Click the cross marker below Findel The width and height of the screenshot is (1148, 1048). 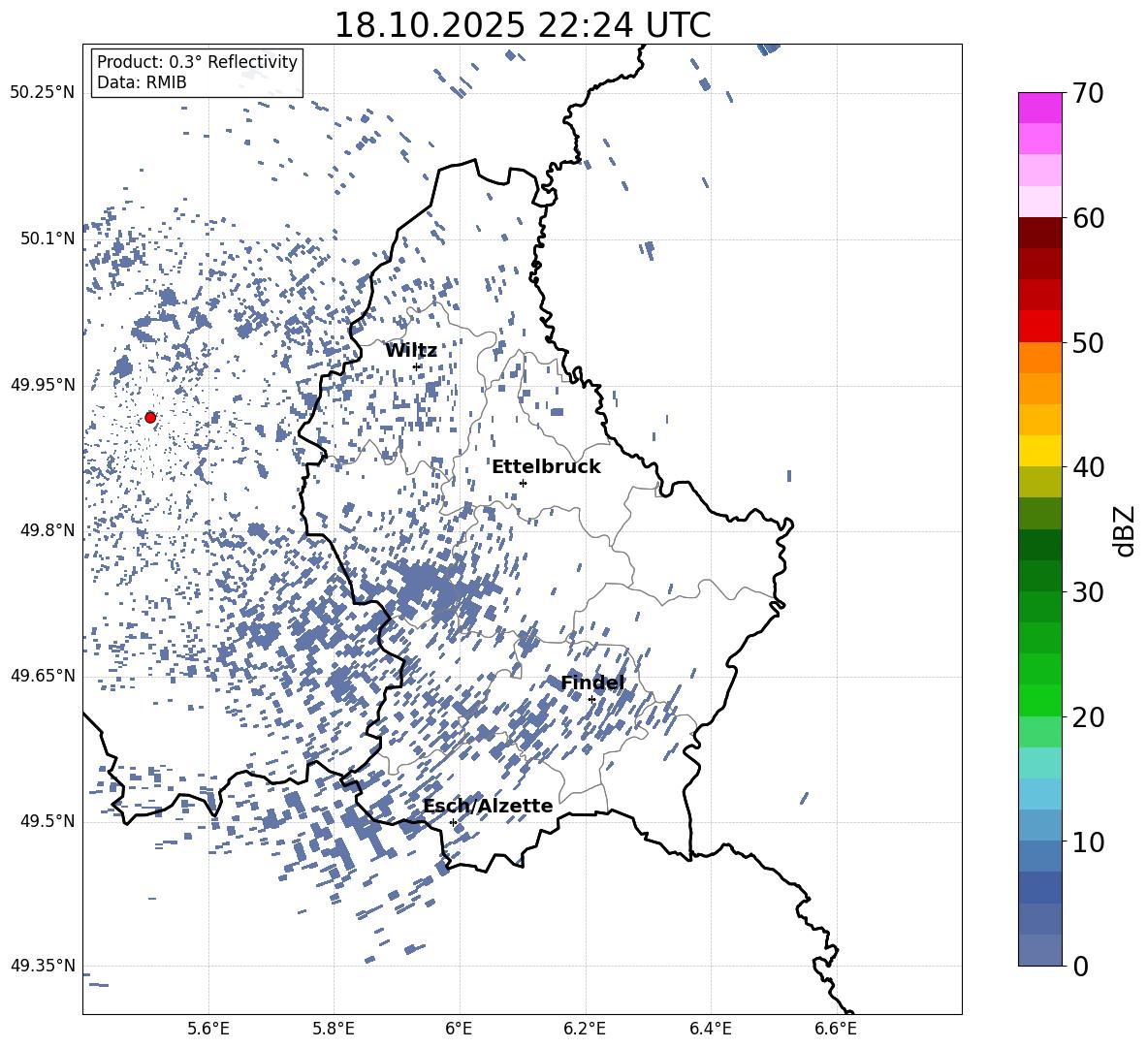point(591,700)
